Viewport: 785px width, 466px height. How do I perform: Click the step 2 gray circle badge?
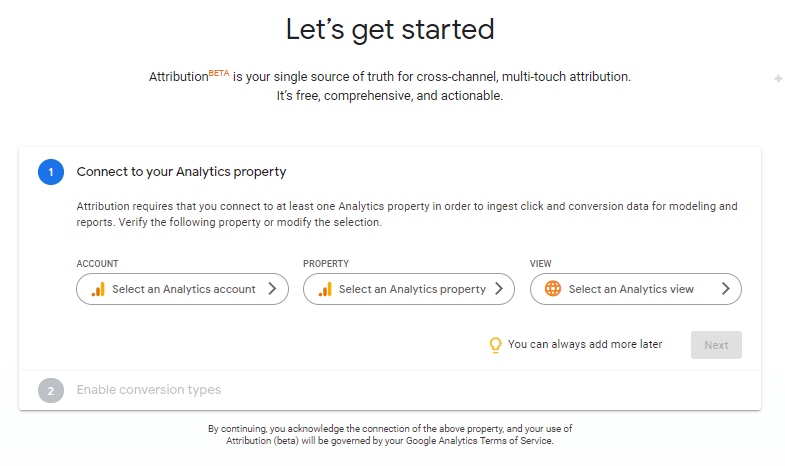(51, 390)
